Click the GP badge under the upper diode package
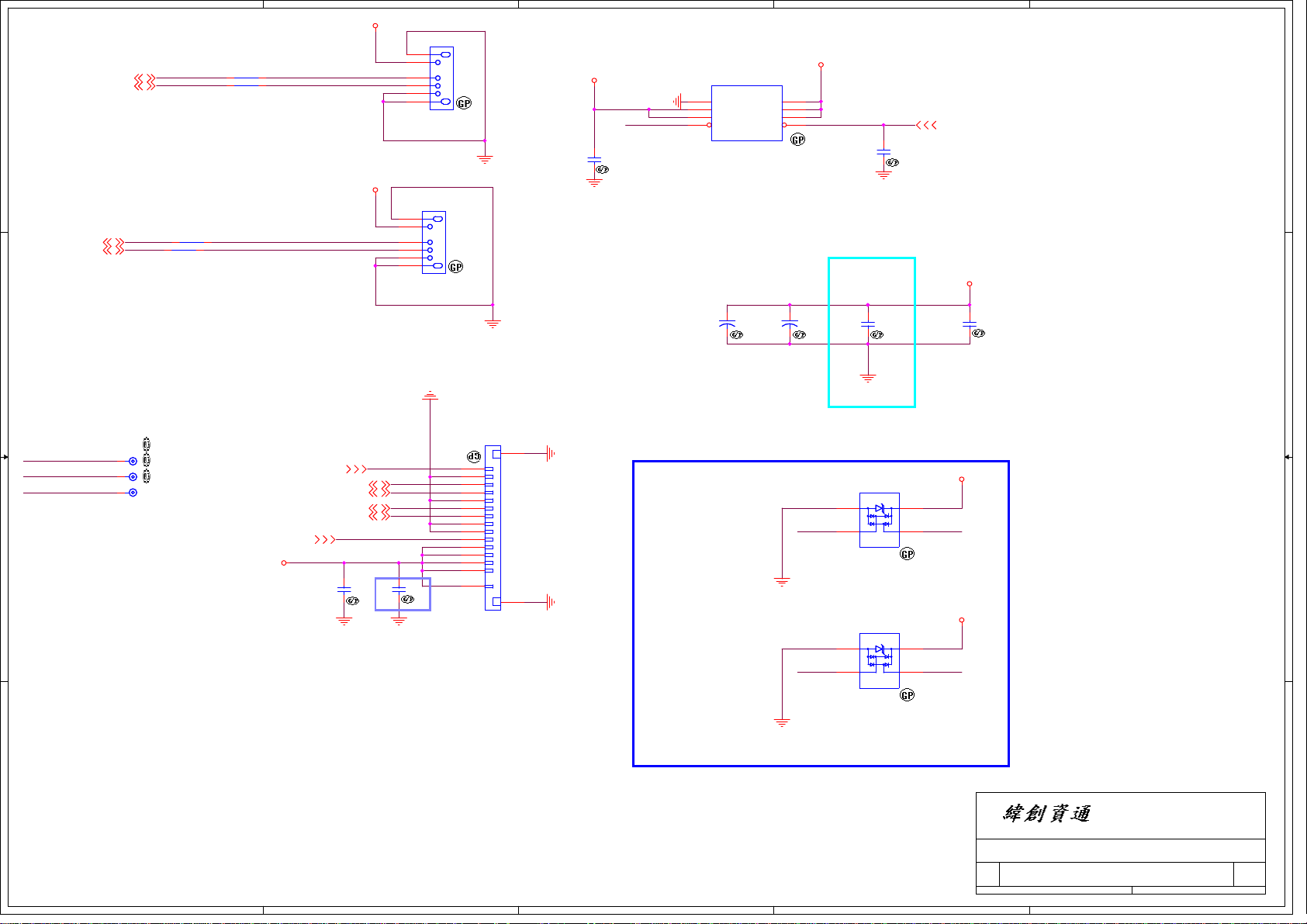 point(908,554)
